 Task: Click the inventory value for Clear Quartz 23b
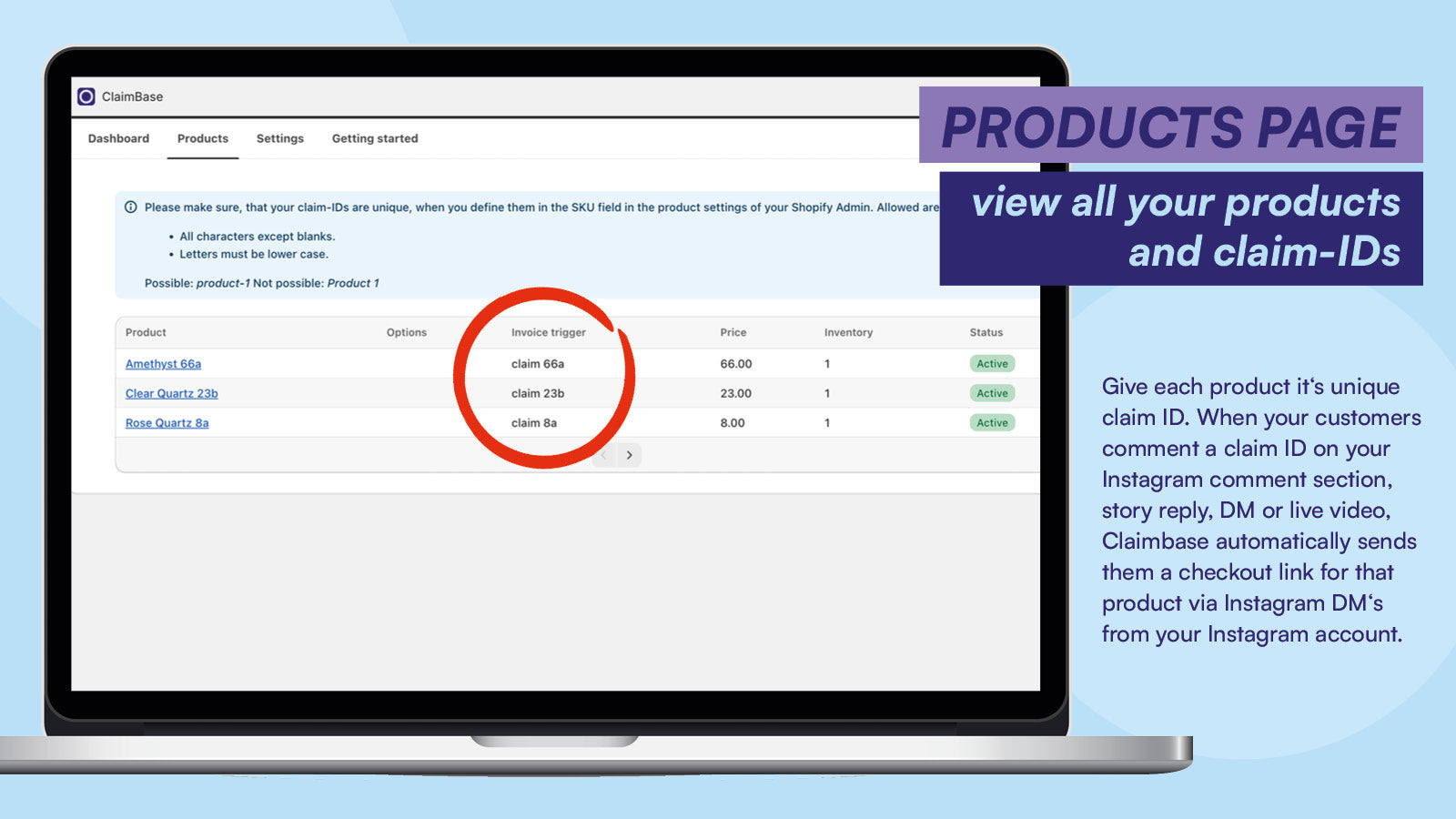click(827, 393)
